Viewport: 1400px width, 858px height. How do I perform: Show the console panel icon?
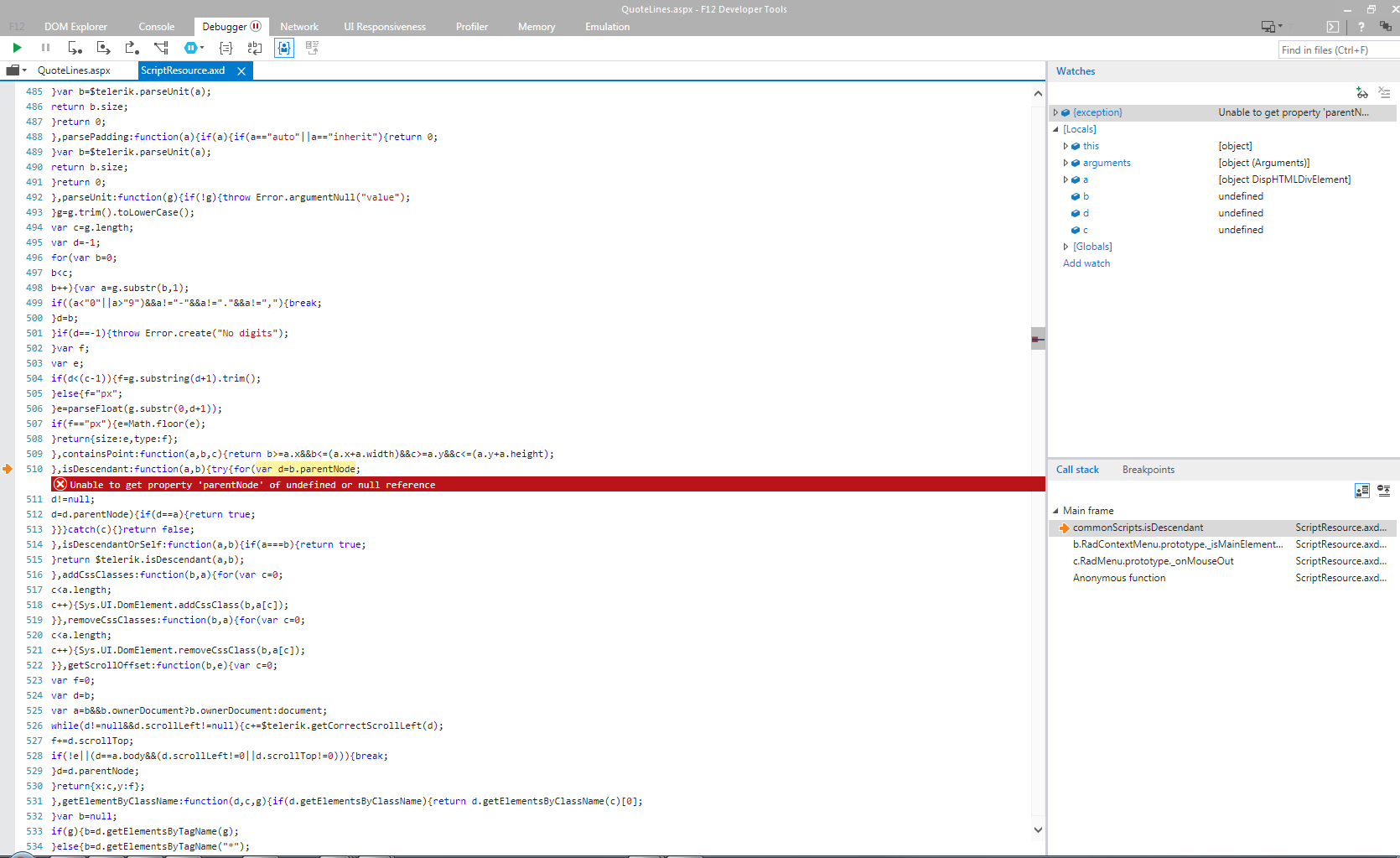[1333, 27]
